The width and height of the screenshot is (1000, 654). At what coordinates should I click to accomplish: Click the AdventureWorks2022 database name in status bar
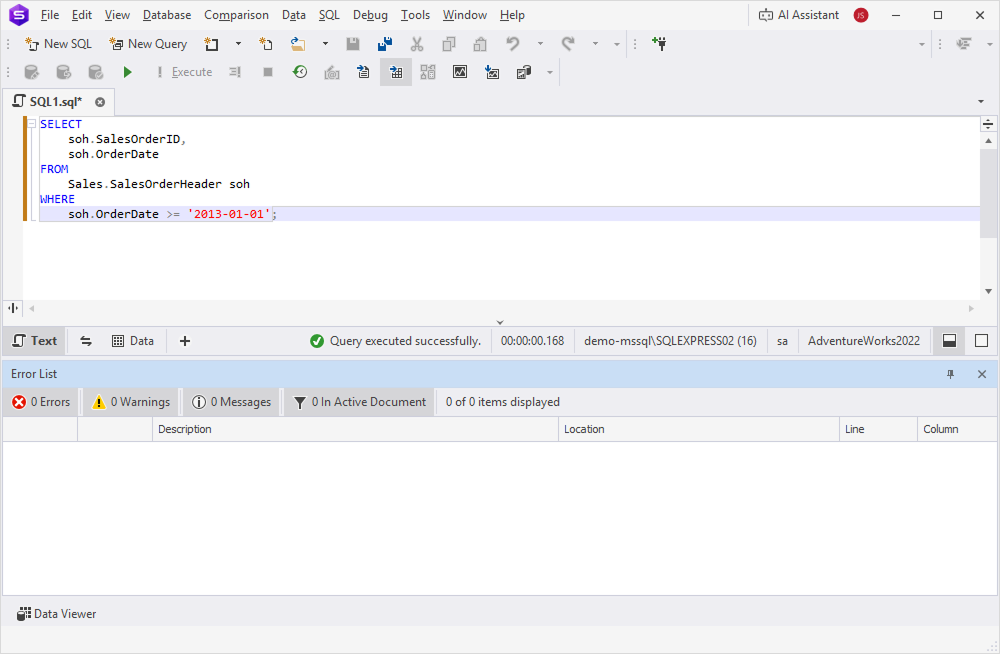coord(863,340)
